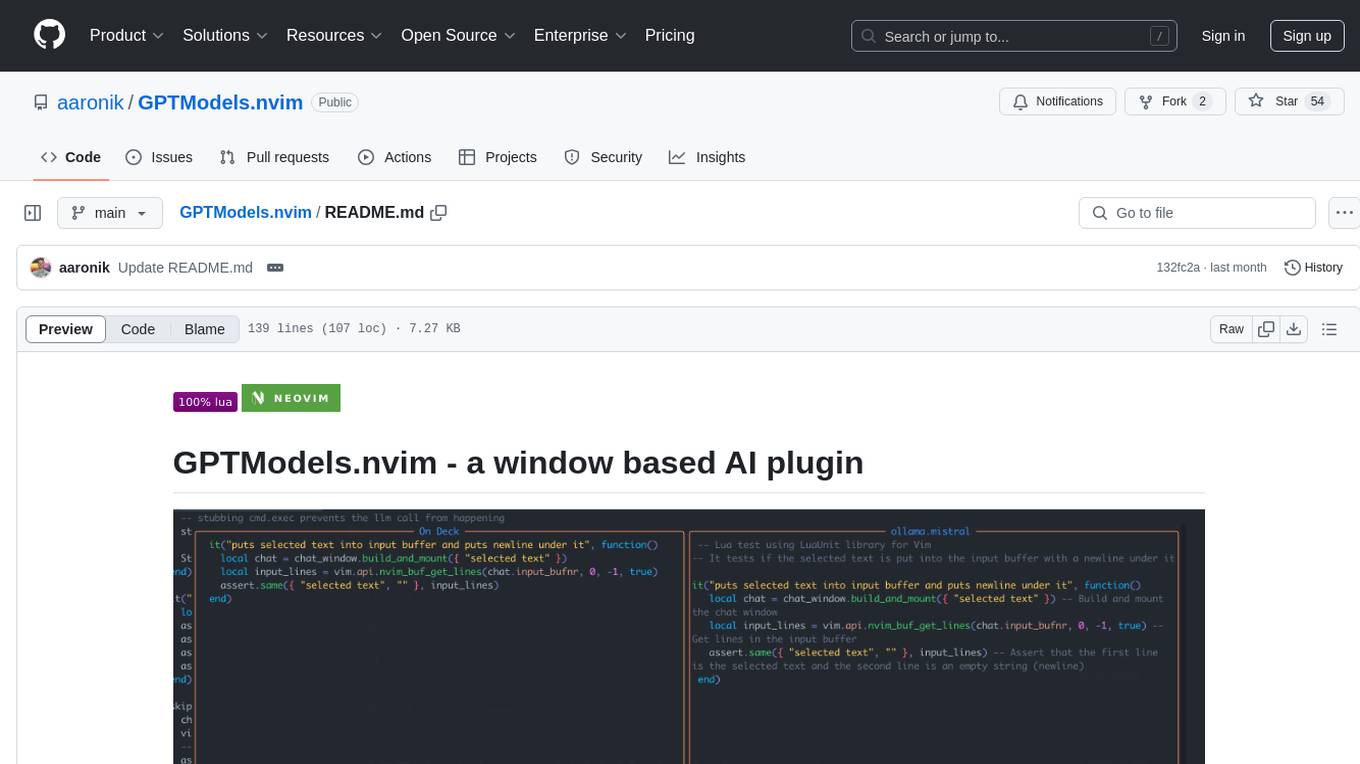Open the Update README.md commit

click(x=185, y=268)
